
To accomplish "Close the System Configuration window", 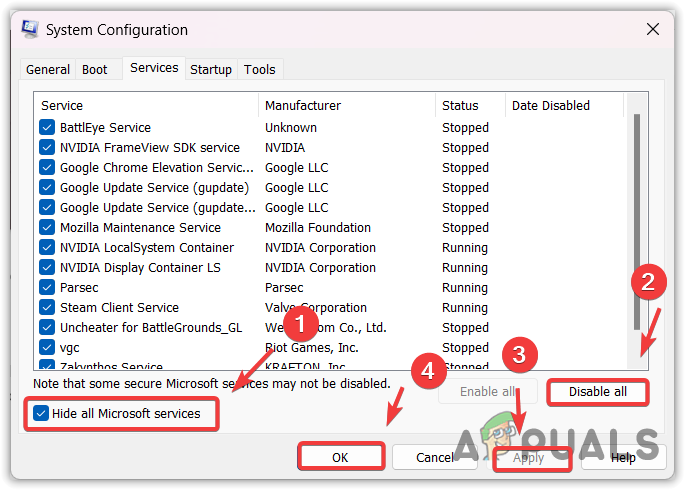I will point(653,30).
